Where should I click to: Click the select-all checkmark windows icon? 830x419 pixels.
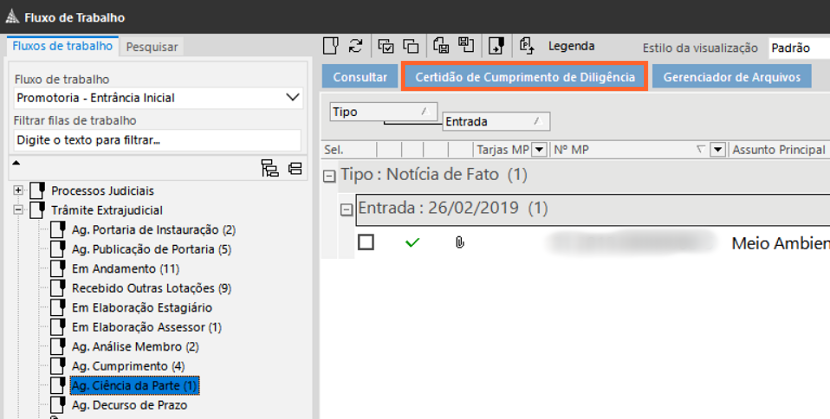(386, 46)
